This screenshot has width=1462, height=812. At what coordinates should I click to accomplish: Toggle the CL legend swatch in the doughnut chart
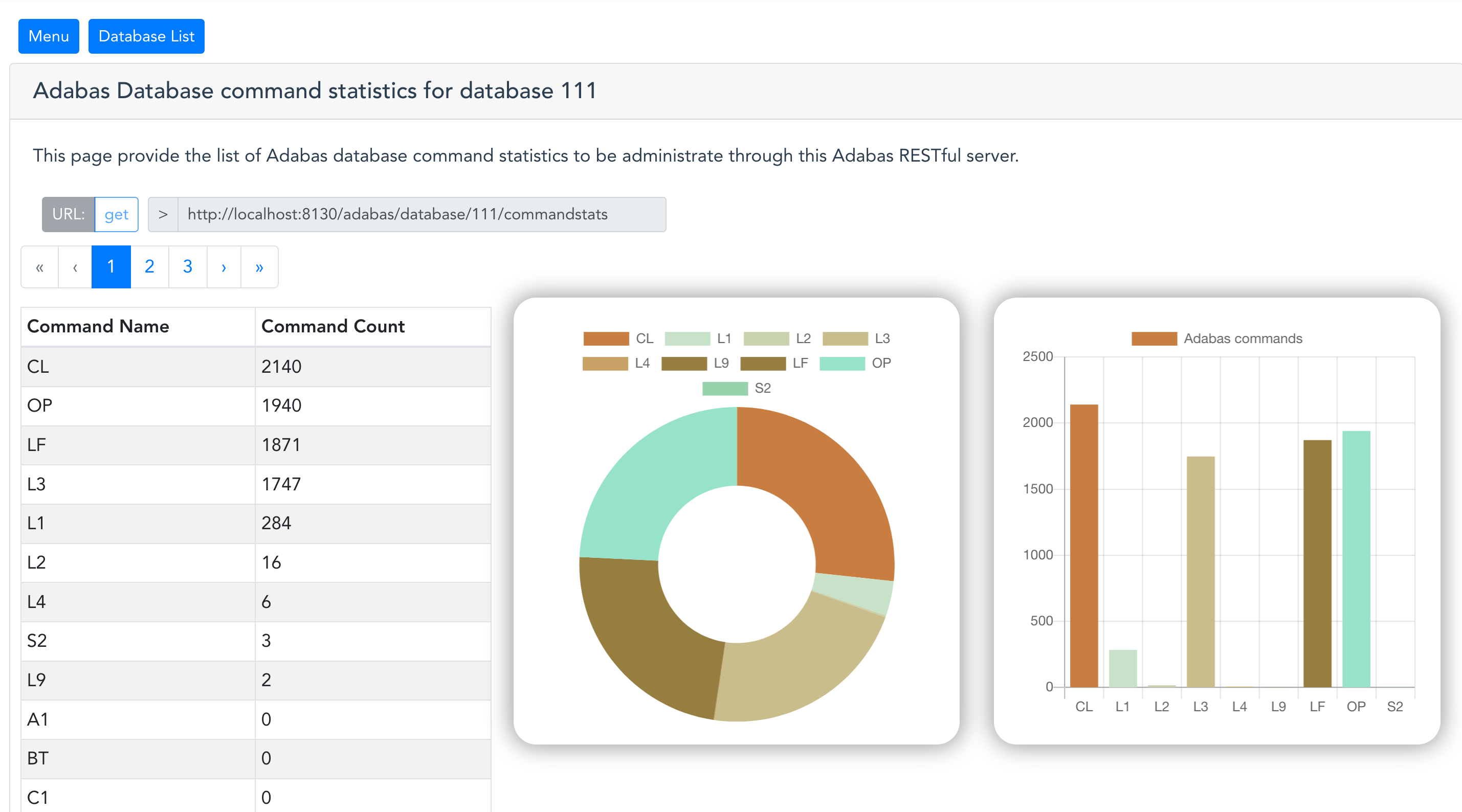click(606, 339)
